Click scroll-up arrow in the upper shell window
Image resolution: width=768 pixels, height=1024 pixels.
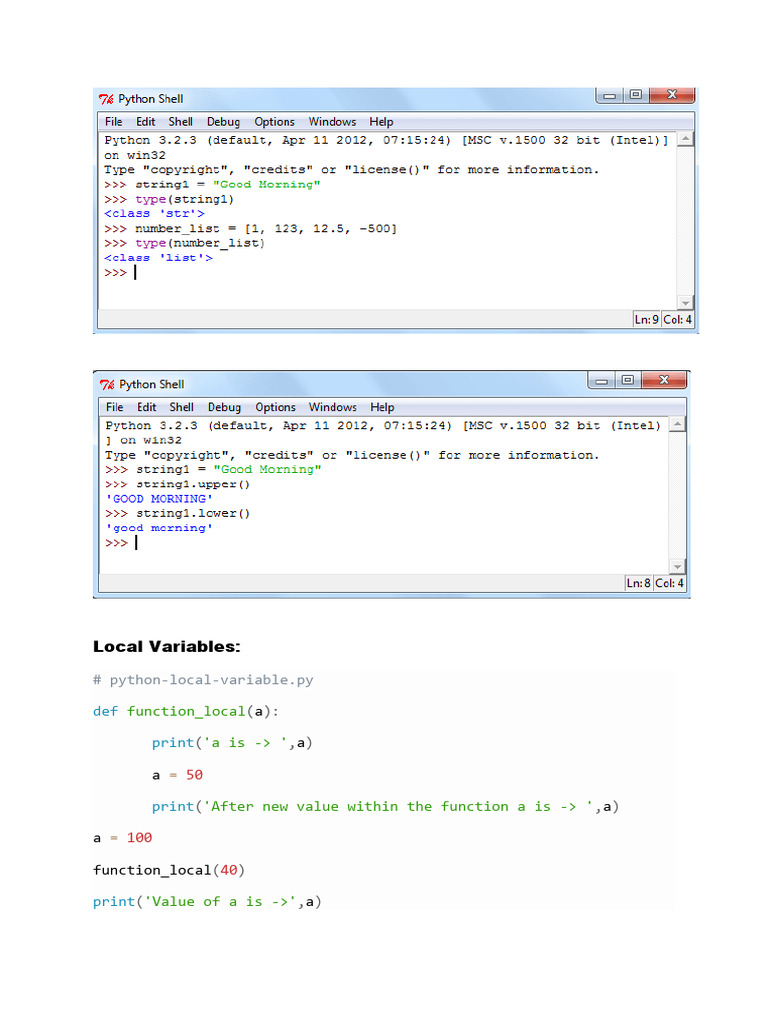click(x=685, y=141)
